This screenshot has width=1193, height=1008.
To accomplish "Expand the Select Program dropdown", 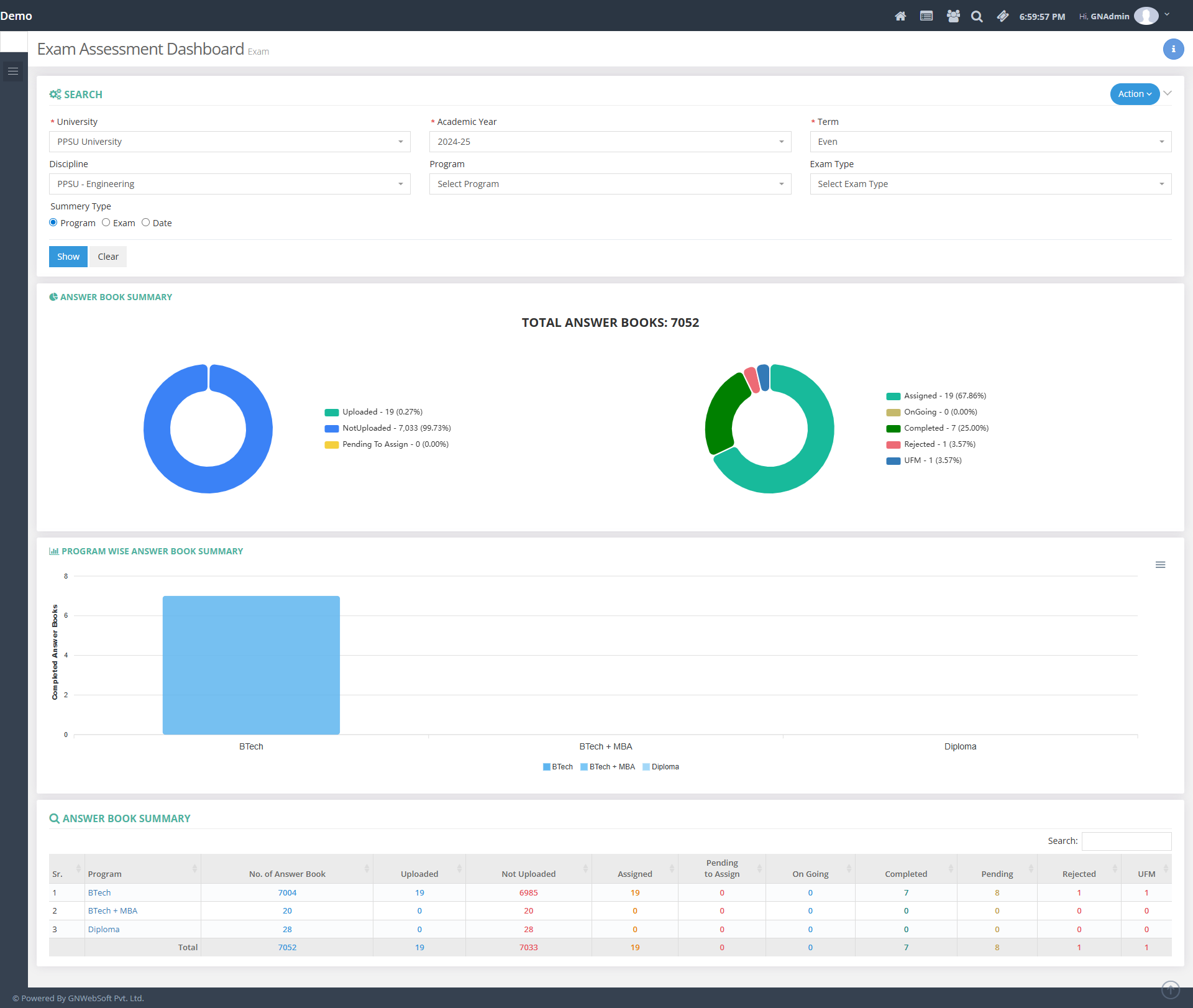I will (x=610, y=184).
